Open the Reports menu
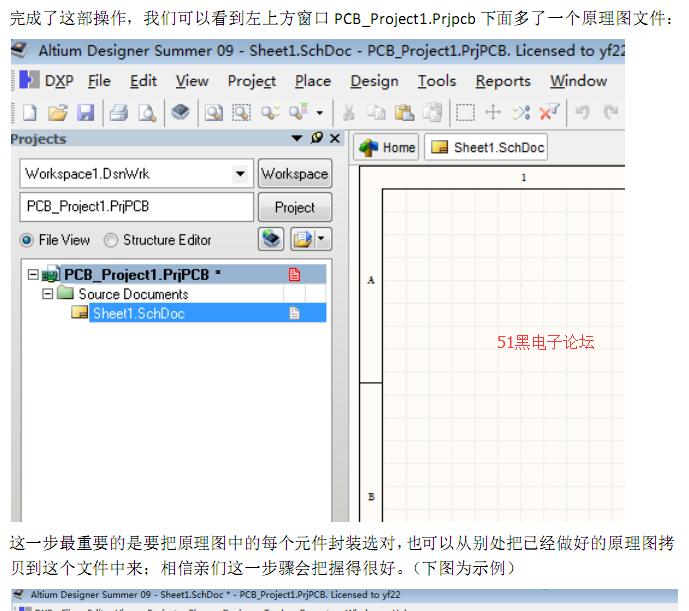The height and width of the screenshot is (611, 689). pos(503,82)
